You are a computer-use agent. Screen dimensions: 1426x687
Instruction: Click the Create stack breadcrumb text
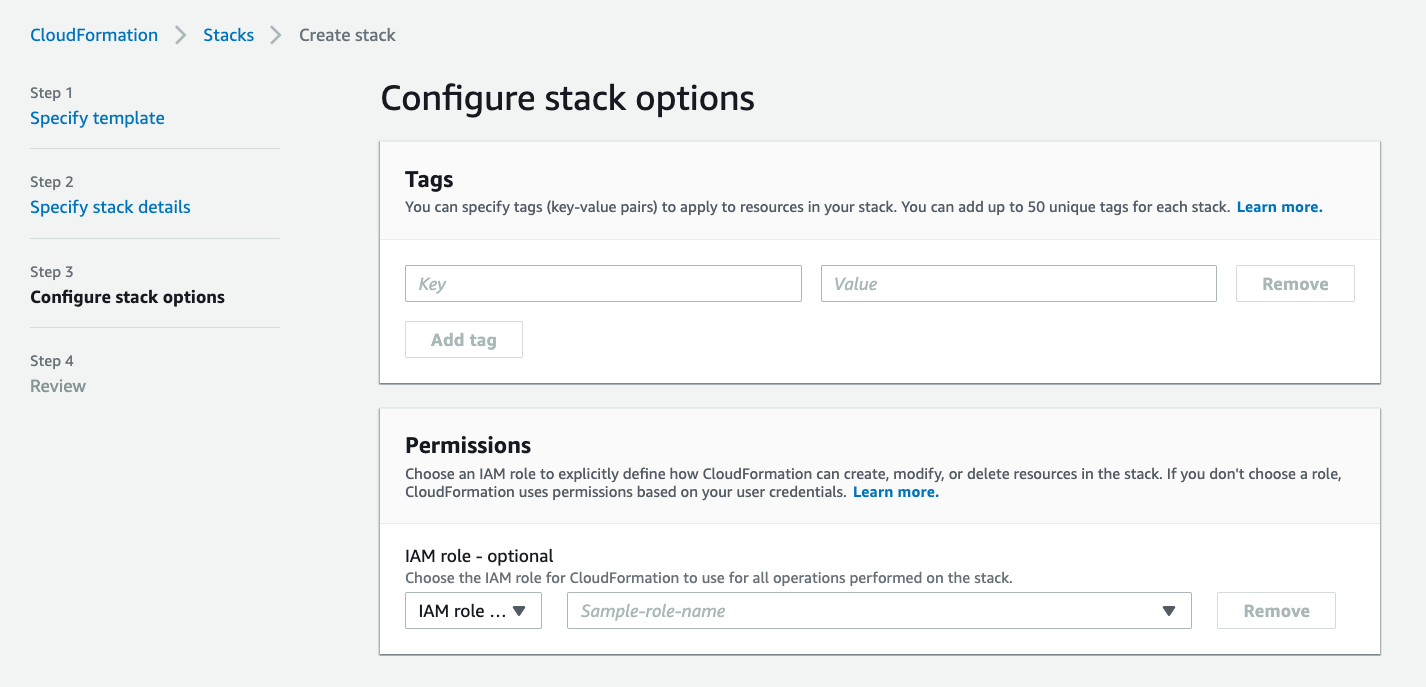pyautogui.click(x=347, y=35)
